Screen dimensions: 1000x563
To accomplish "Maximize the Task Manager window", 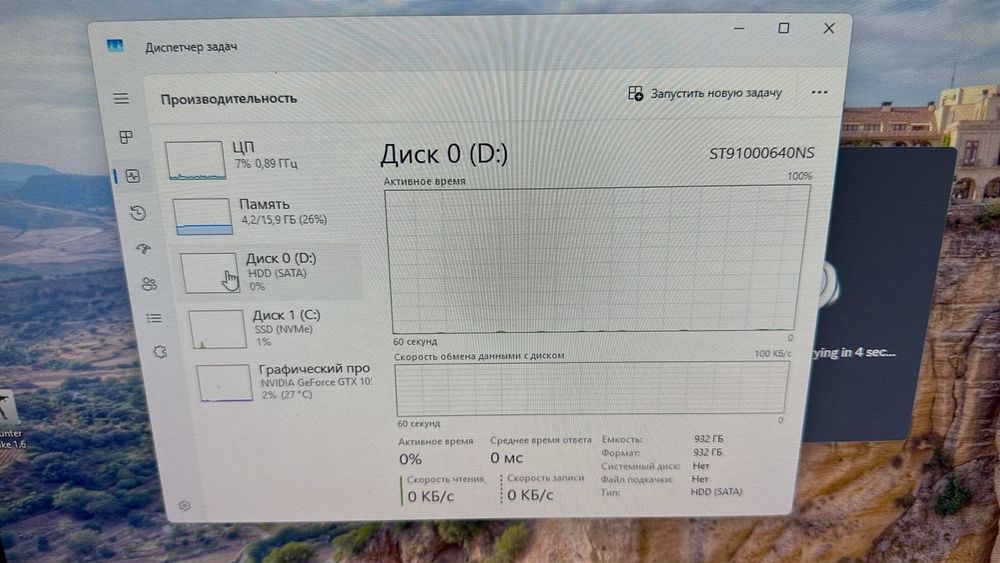I will click(784, 28).
